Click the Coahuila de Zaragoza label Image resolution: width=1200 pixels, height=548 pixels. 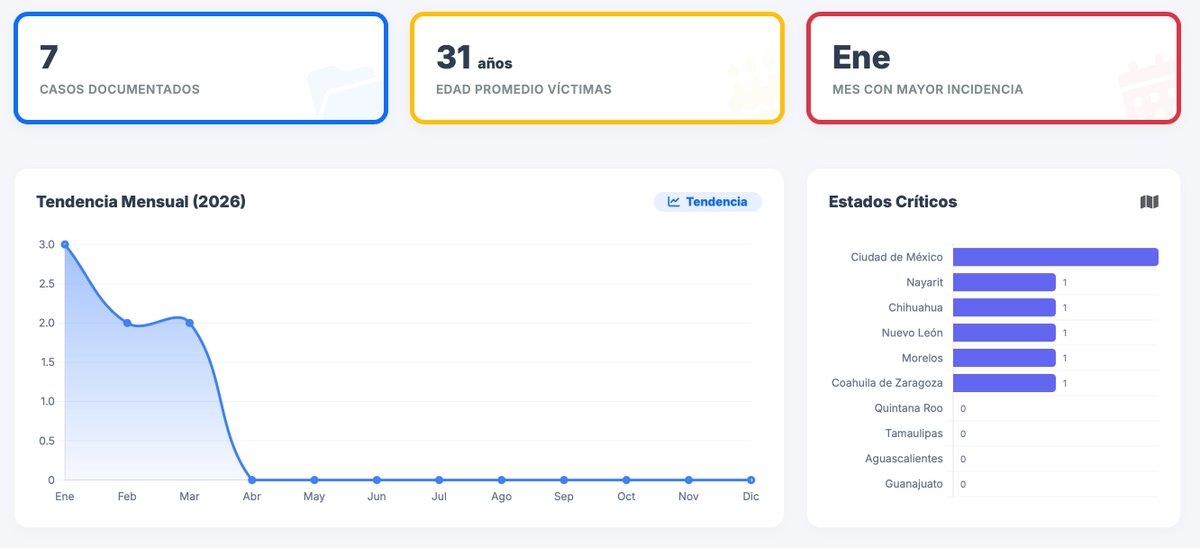click(887, 383)
